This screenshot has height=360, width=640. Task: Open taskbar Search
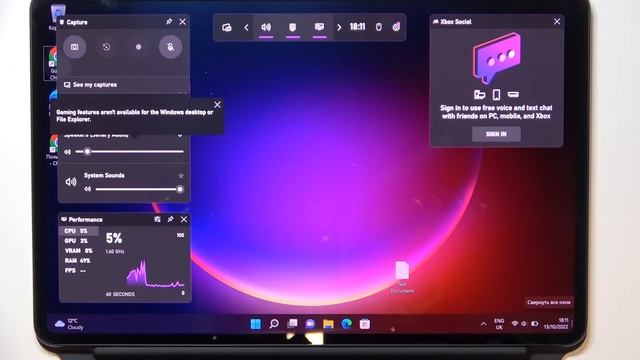pos(274,324)
